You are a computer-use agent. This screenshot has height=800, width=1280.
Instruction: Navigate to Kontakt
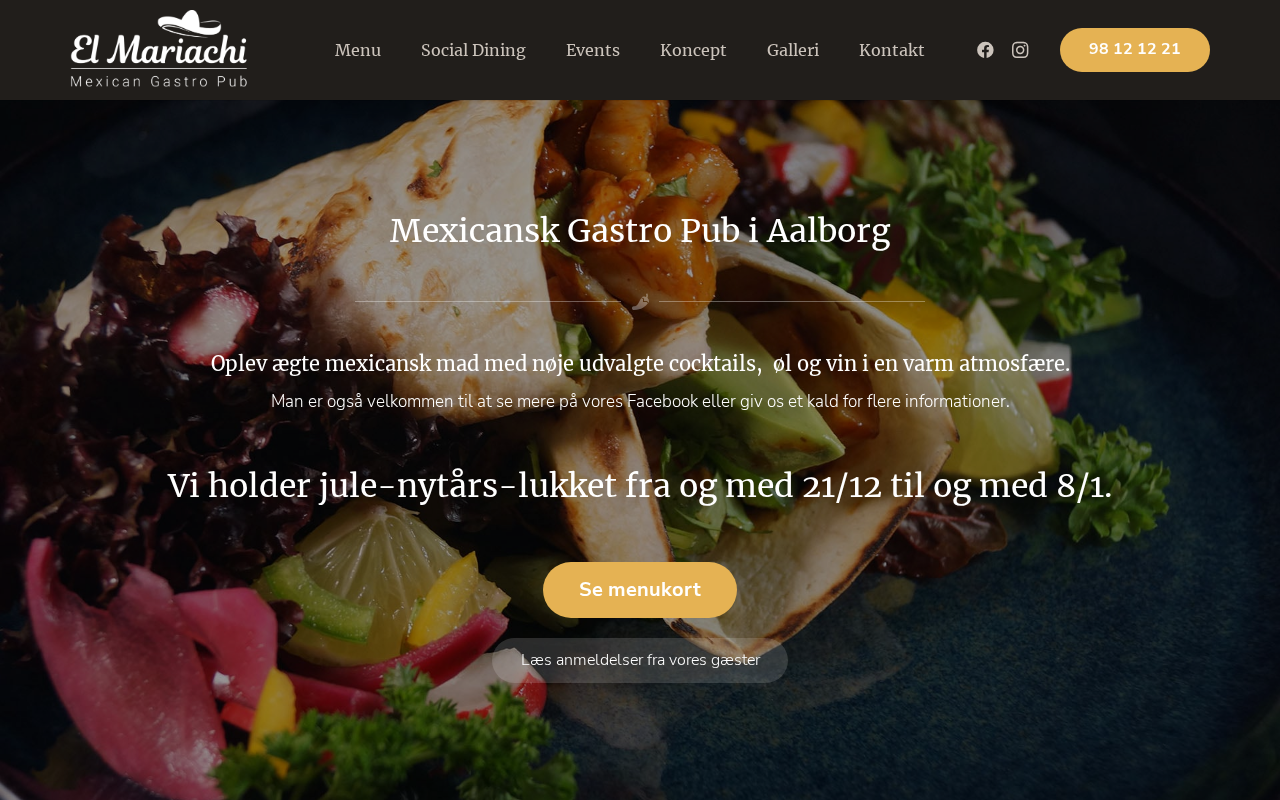point(892,50)
